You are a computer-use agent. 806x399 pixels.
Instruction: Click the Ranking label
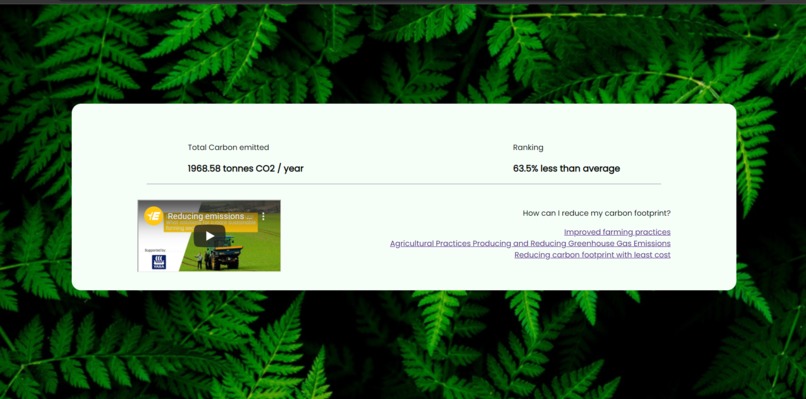tap(528, 148)
